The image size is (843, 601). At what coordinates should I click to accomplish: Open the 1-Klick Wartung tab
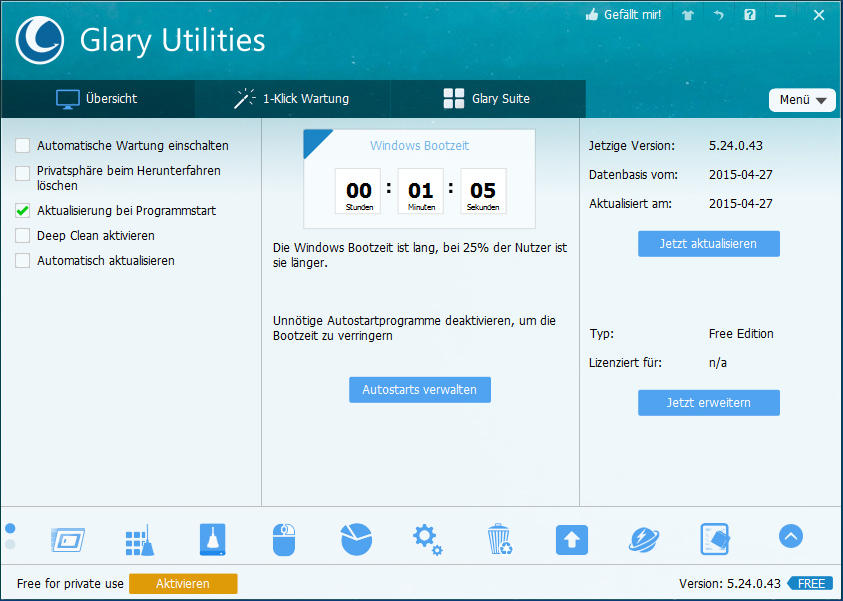pos(292,99)
